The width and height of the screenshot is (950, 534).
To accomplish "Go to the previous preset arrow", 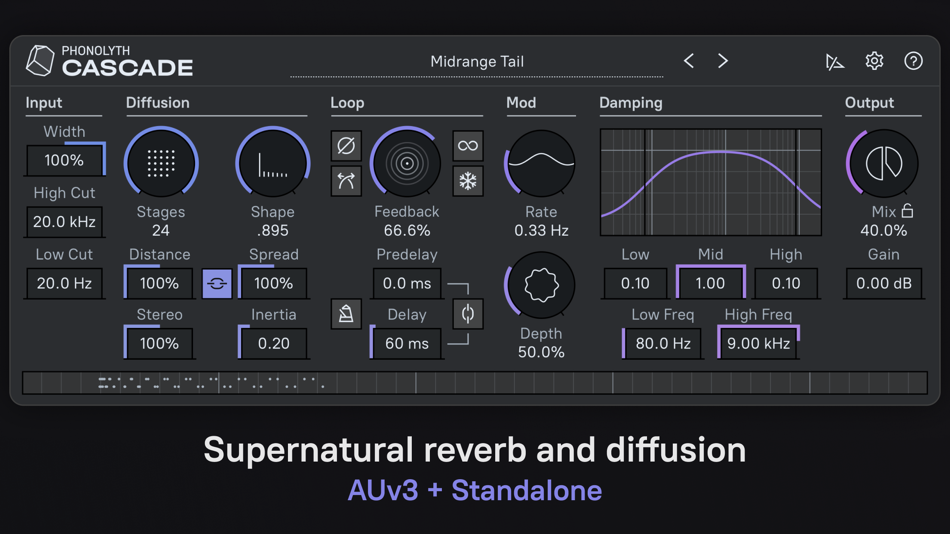I will coord(689,61).
